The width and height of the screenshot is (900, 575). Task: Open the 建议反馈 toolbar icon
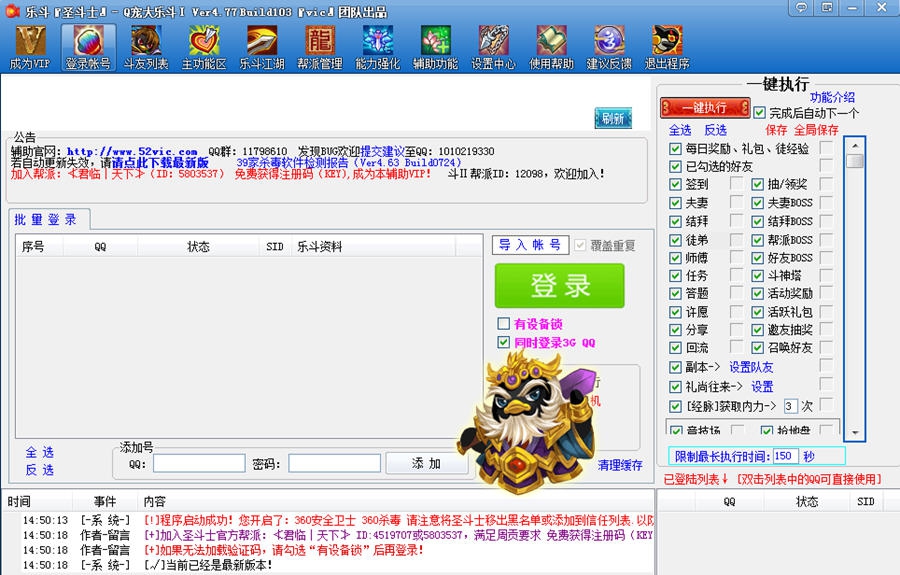coord(609,48)
